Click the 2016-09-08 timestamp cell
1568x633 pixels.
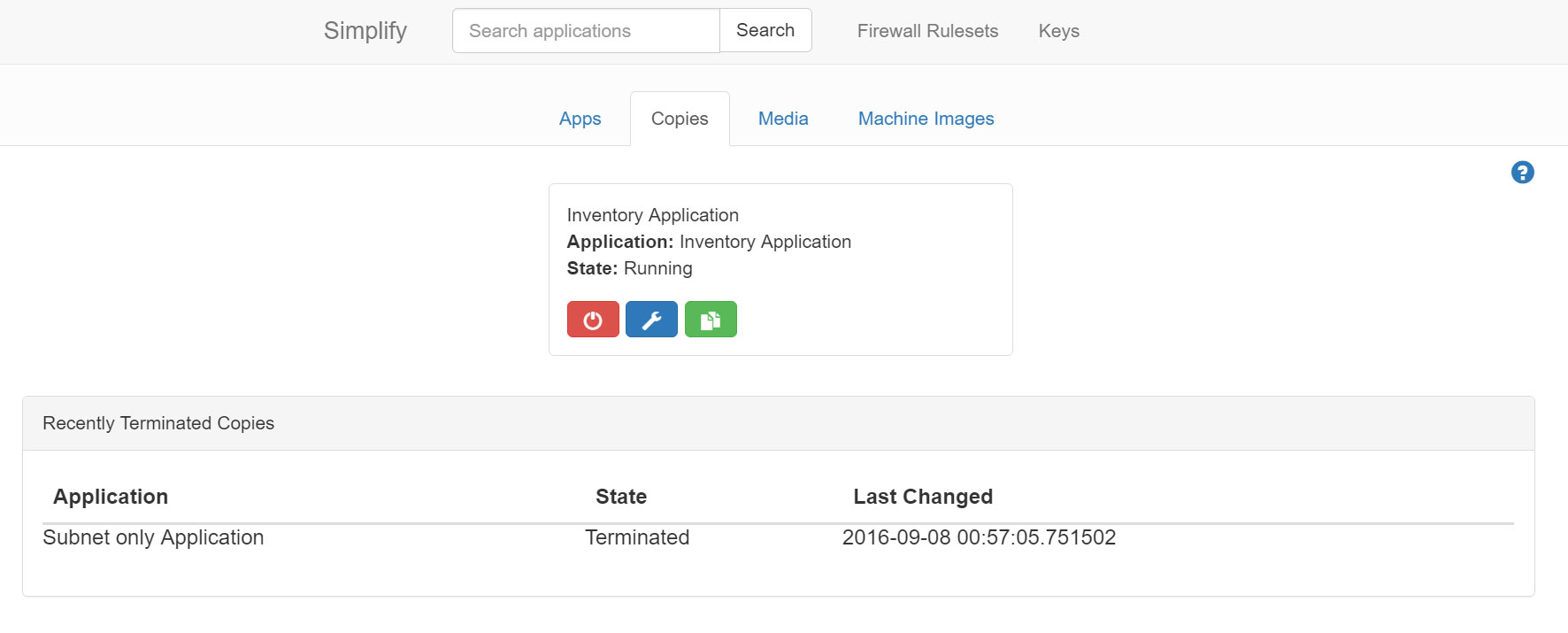pyautogui.click(x=979, y=537)
